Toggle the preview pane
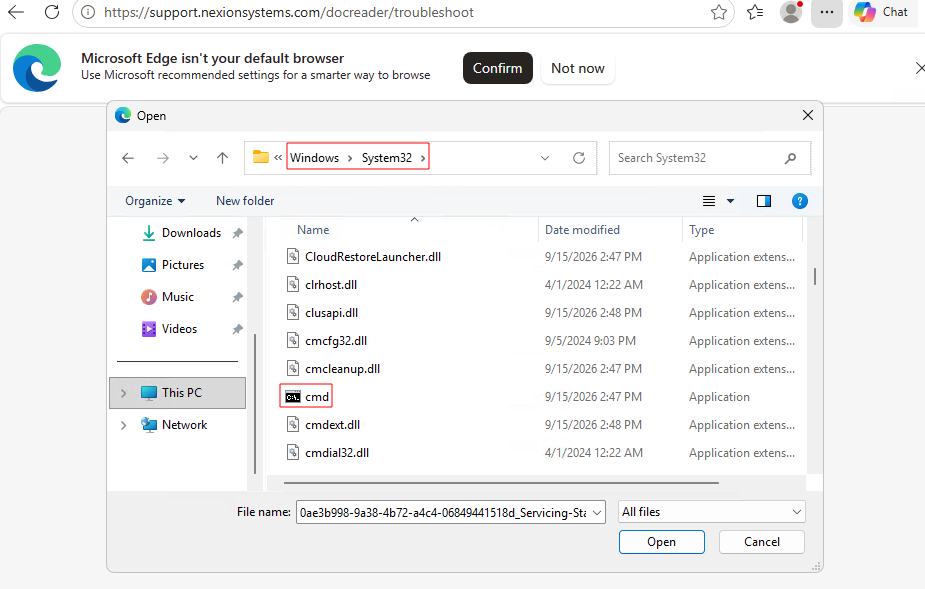The image size is (925, 589). [764, 201]
